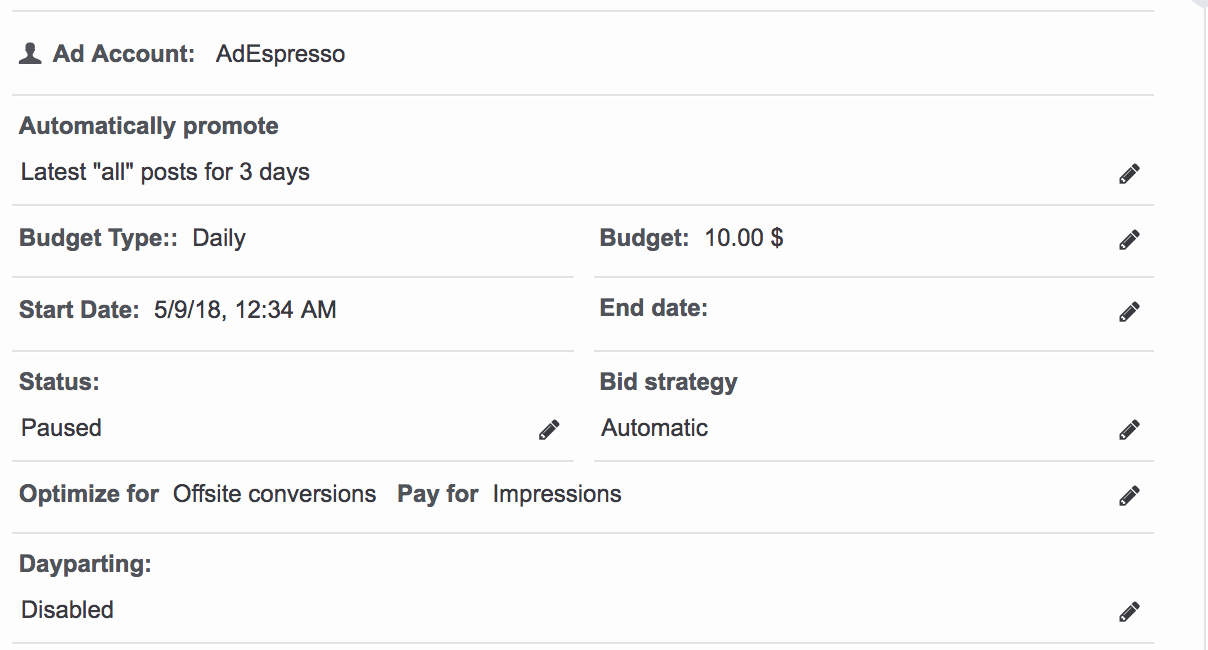The height and width of the screenshot is (650, 1208).
Task: Edit the Automatically promote setting with pencil
Action: (1129, 174)
